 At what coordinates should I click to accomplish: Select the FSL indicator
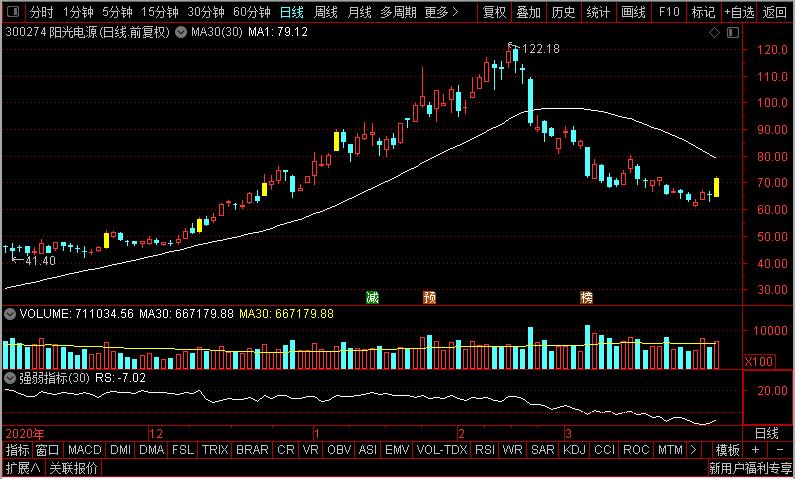tap(183, 450)
